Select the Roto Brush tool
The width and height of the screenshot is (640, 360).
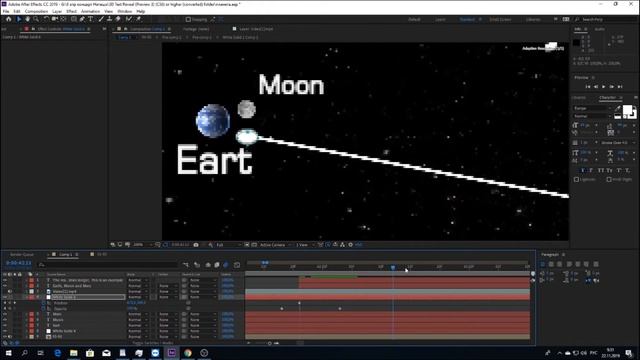tap(129, 19)
